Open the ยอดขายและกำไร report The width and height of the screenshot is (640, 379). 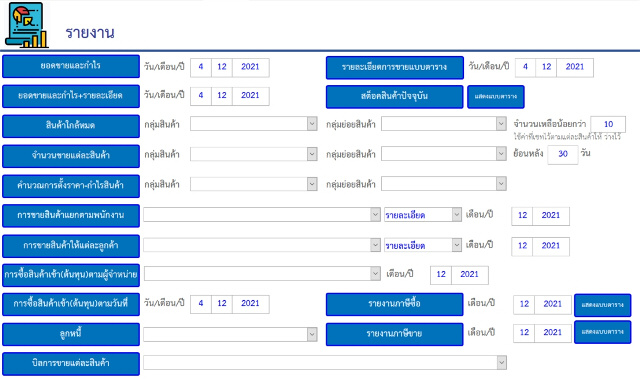tap(71, 66)
